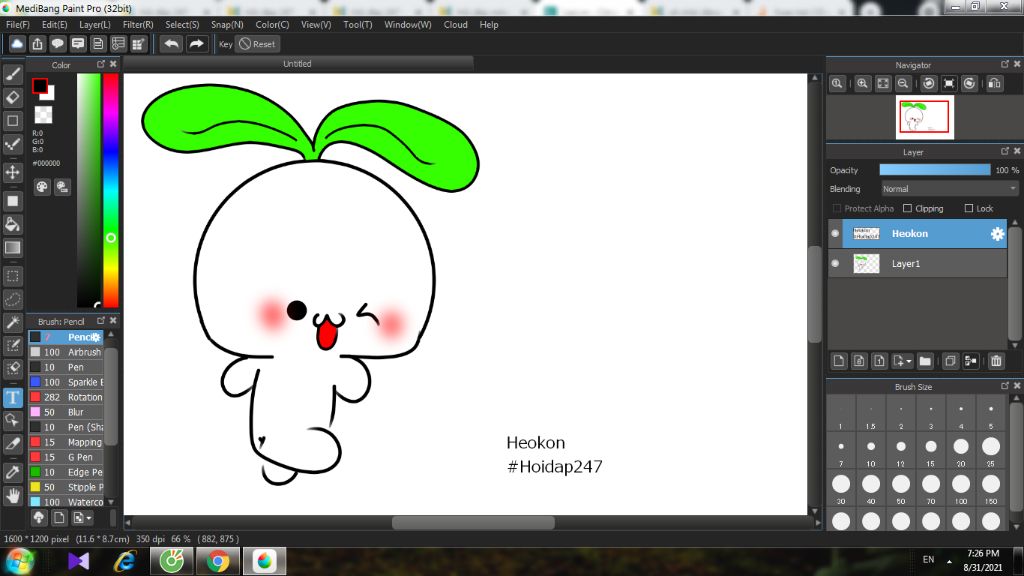Toggle the Lock checkbox

[968, 208]
